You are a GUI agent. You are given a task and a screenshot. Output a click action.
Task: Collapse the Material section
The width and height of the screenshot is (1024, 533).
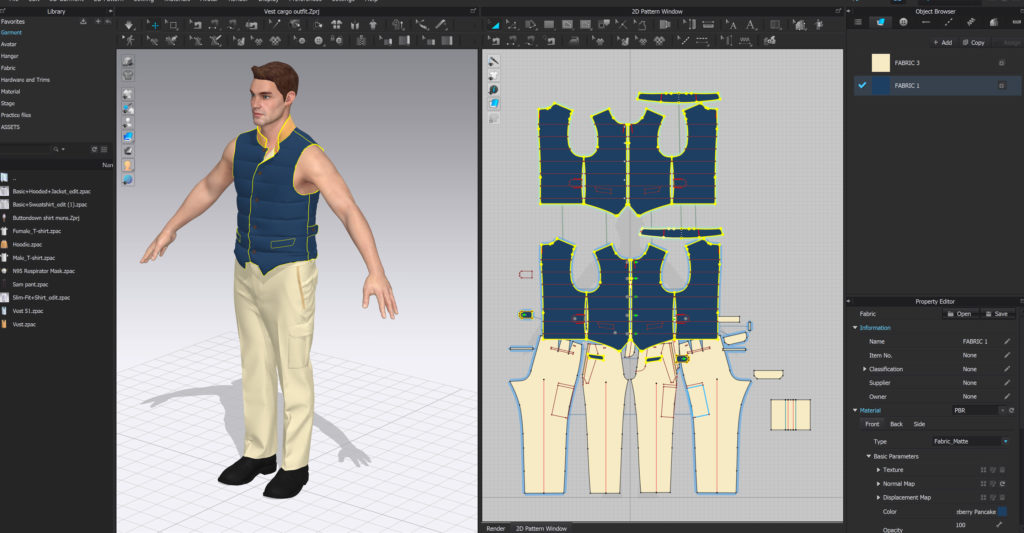(855, 410)
